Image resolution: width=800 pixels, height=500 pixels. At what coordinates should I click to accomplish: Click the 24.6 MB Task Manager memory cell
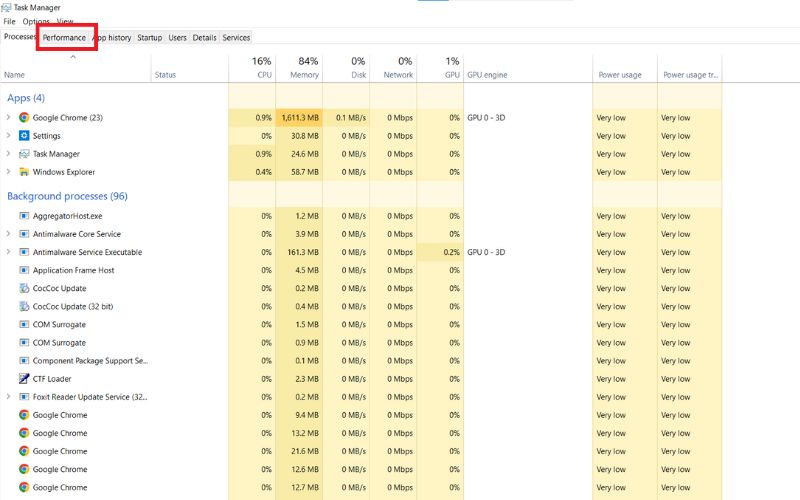click(299, 154)
